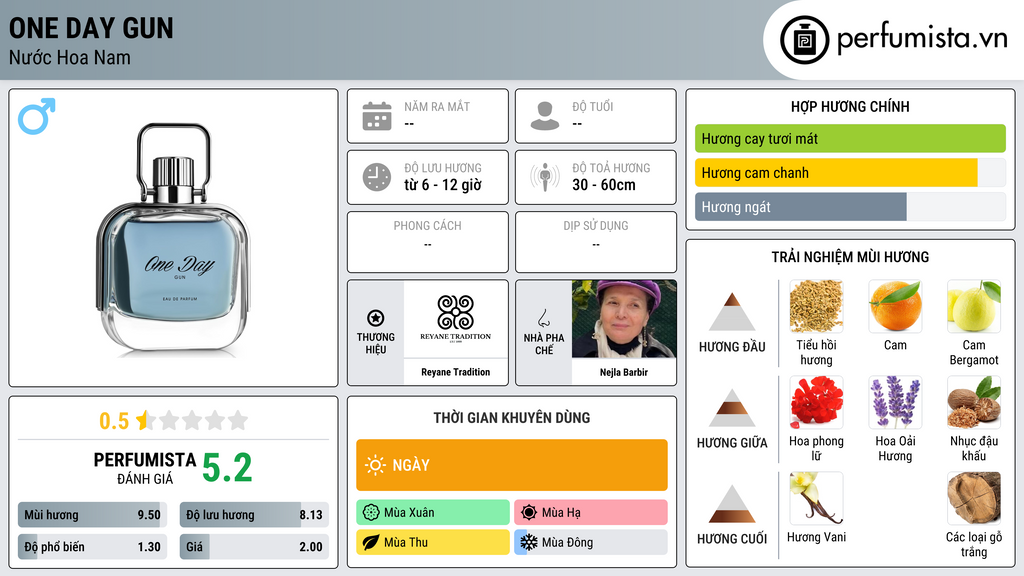Select the Hương Vani vanilla image

(x=816, y=498)
